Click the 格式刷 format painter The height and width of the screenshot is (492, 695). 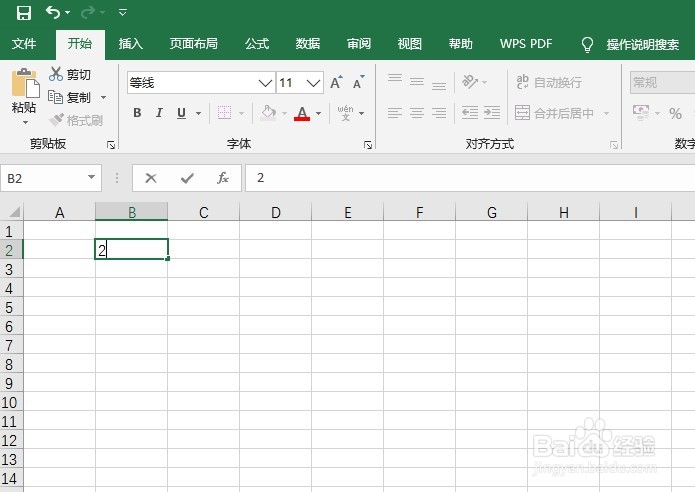point(76,120)
